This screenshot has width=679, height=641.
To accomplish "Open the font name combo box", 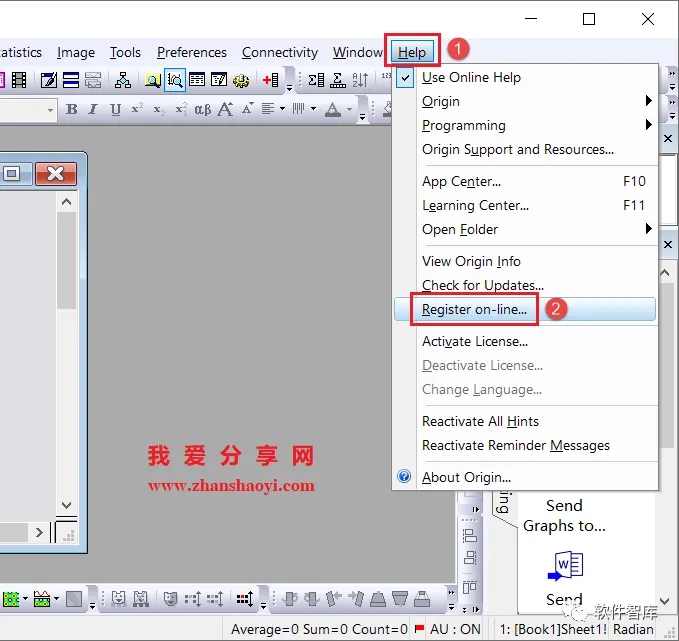I will point(27,110).
